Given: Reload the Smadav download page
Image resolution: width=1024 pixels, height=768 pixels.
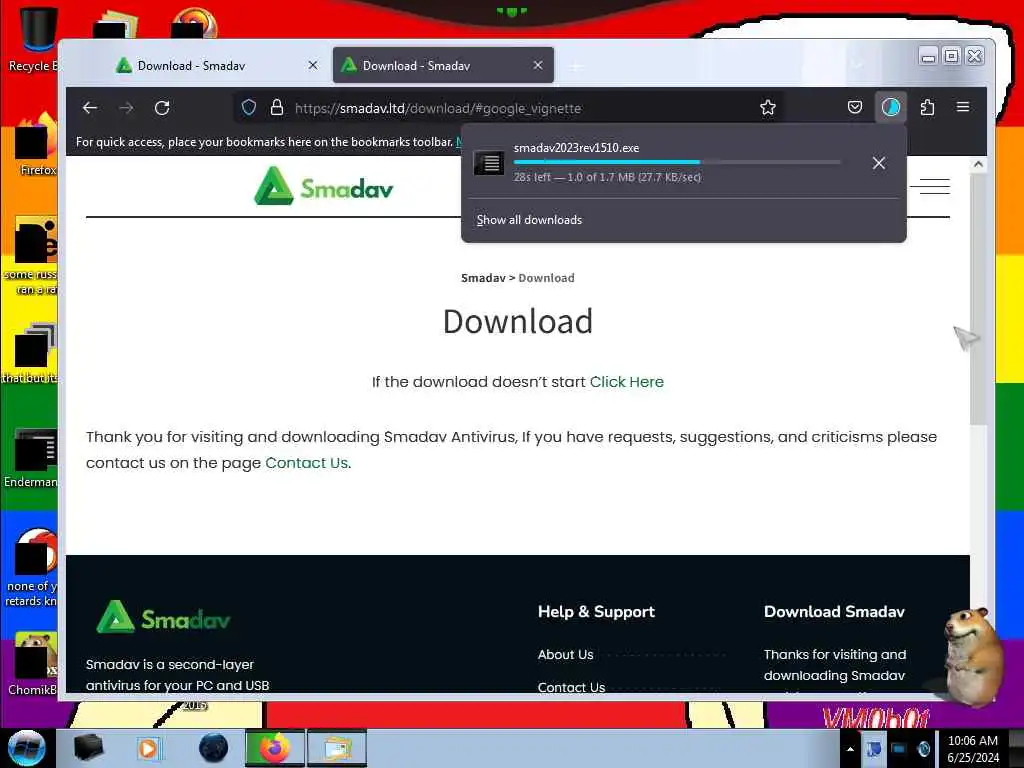Looking at the screenshot, I should pos(162,108).
